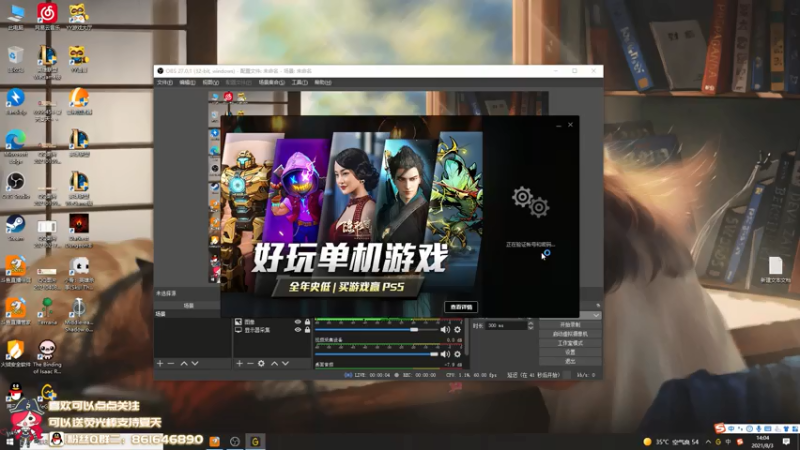This screenshot has width=800, height=450.
Task: Open the system tray overflow arrow
Action: [708, 442]
